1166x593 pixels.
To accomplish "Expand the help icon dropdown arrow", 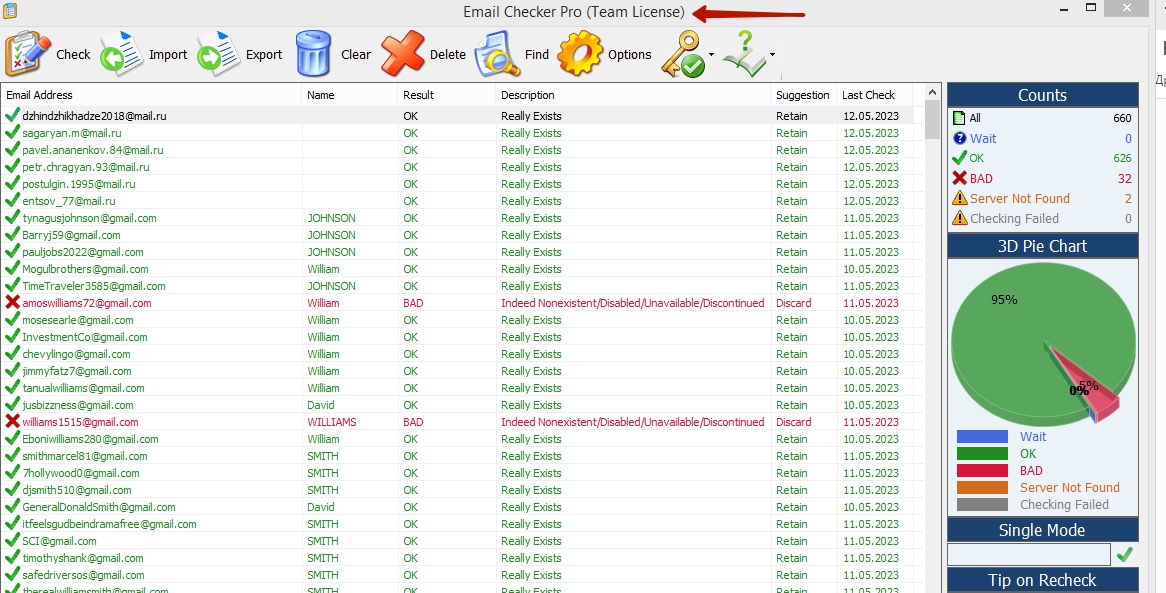I will tap(772, 55).
